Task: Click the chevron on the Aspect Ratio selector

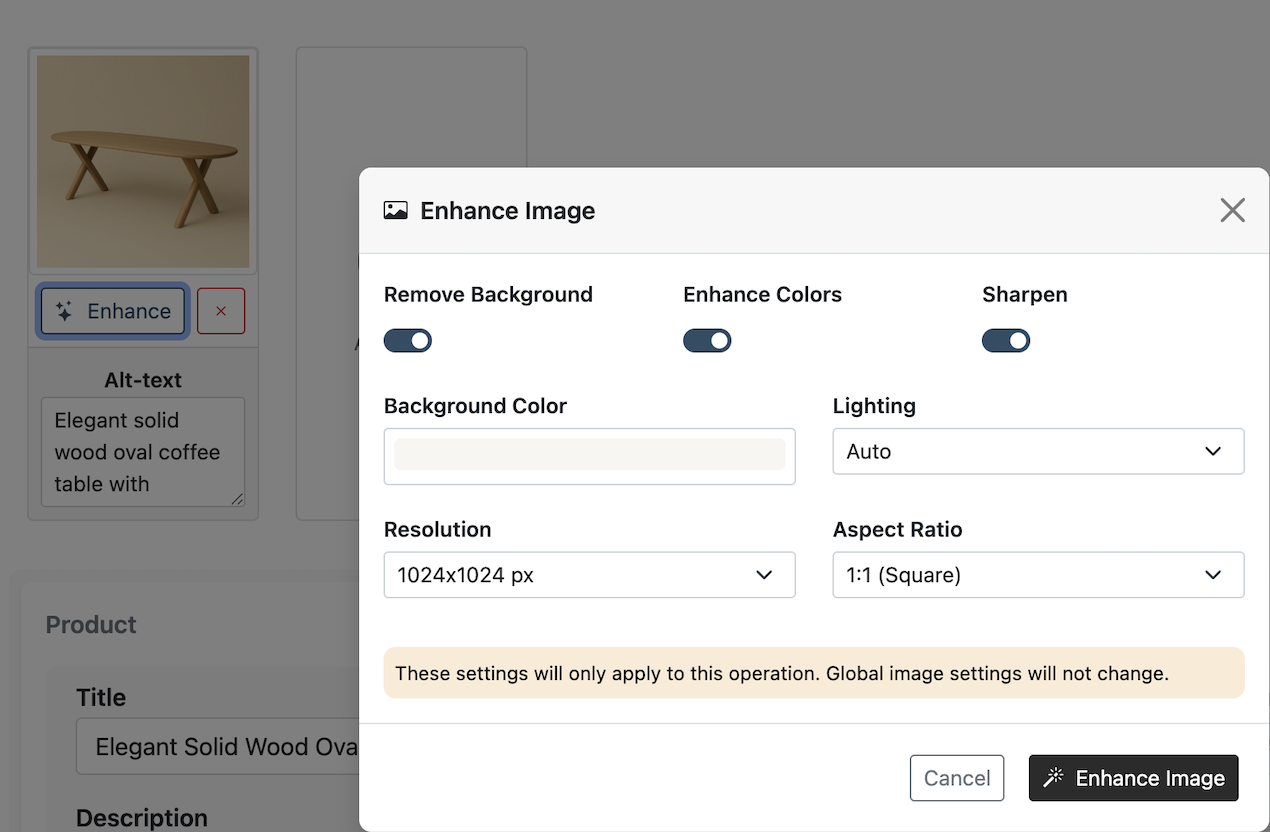Action: tap(1213, 575)
